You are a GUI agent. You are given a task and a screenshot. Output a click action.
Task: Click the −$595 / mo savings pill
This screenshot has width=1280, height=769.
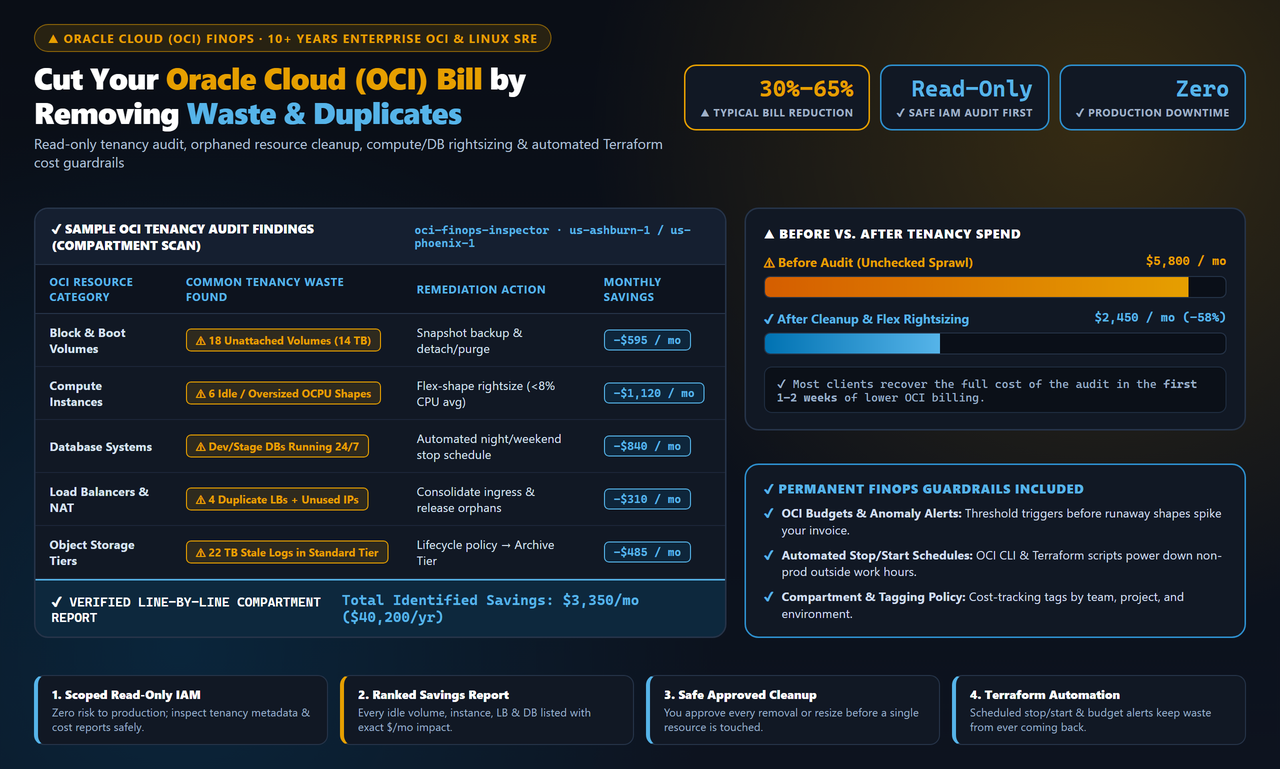tap(647, 341)
